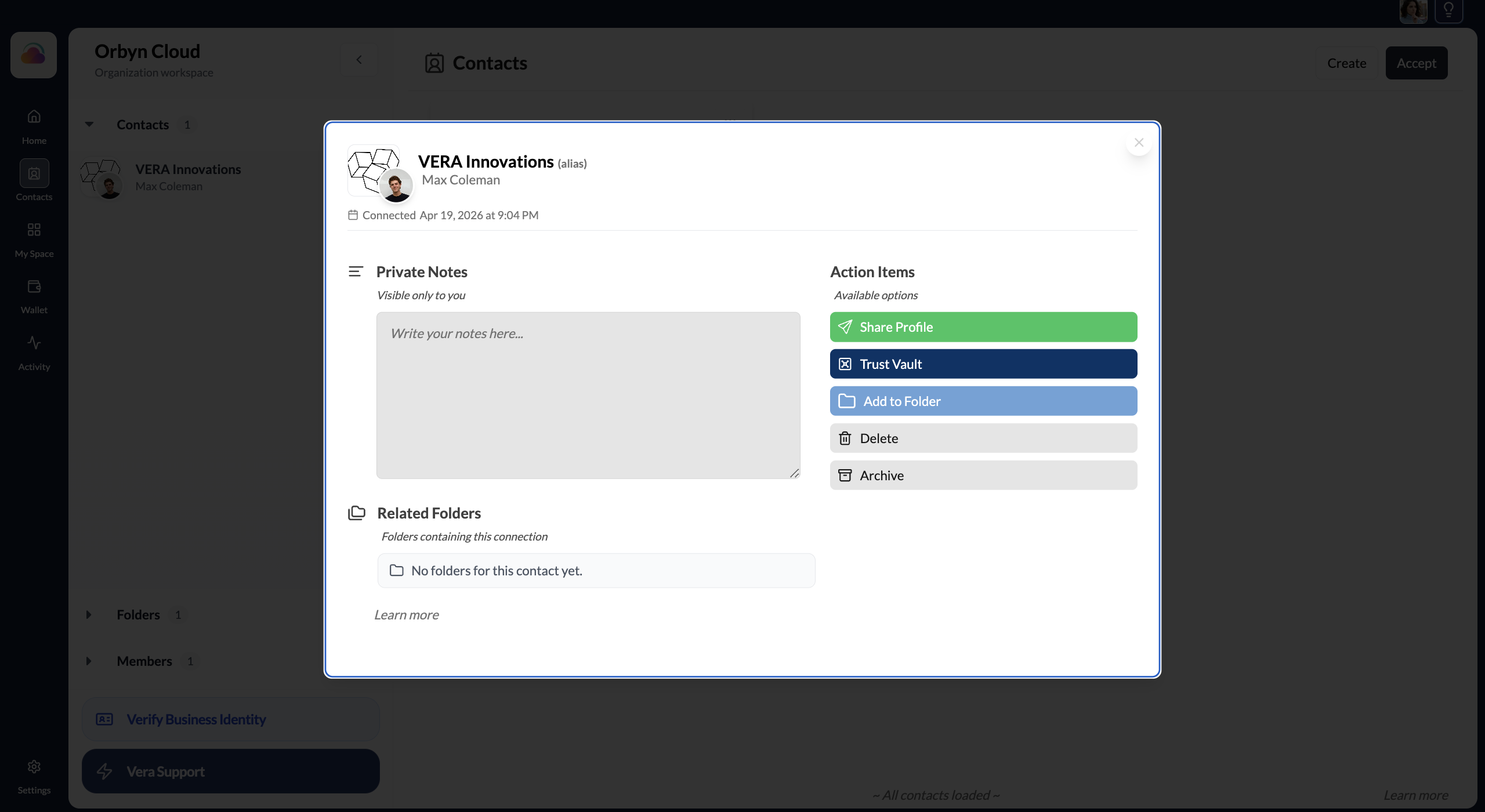
Task: Open My Space from the sidebar
Action: point(33,238)
